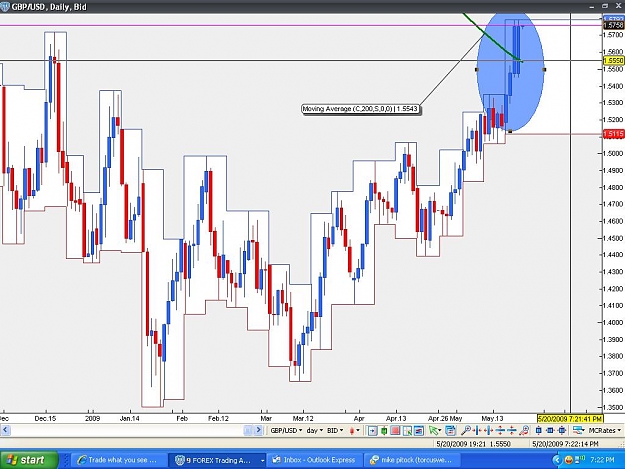Click the yellow 5/20/2009 date marker
The image size is (625, 469).
point(570,419)
